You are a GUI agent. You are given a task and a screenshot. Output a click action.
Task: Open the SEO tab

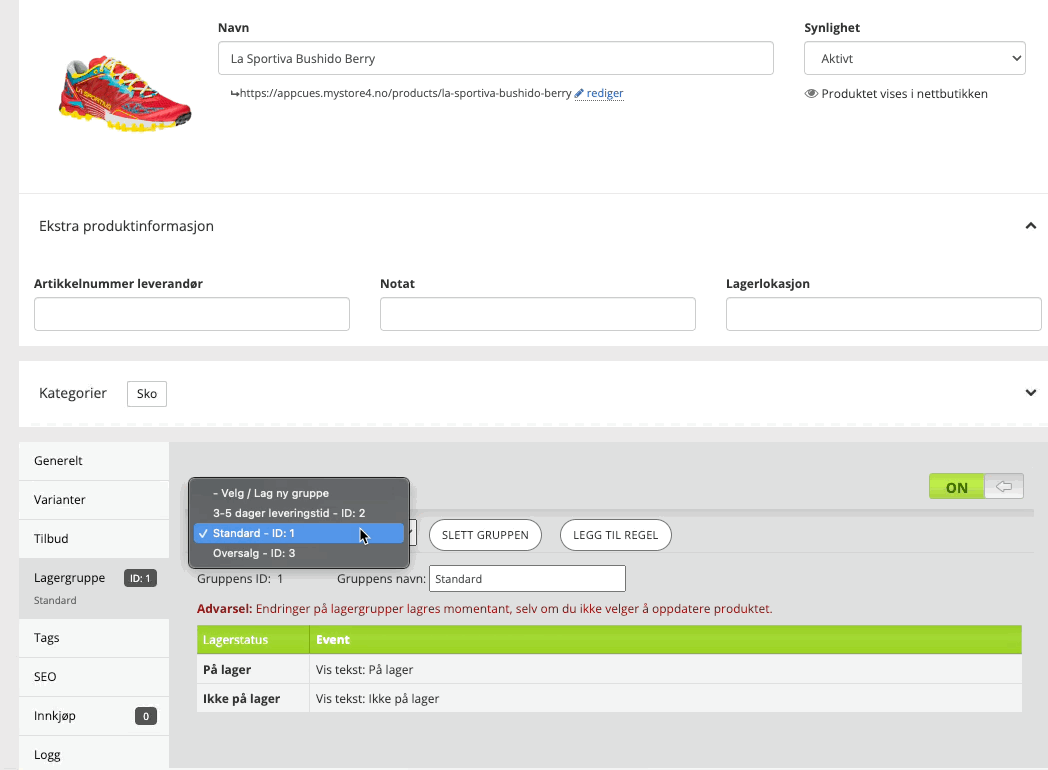(94, 677)
